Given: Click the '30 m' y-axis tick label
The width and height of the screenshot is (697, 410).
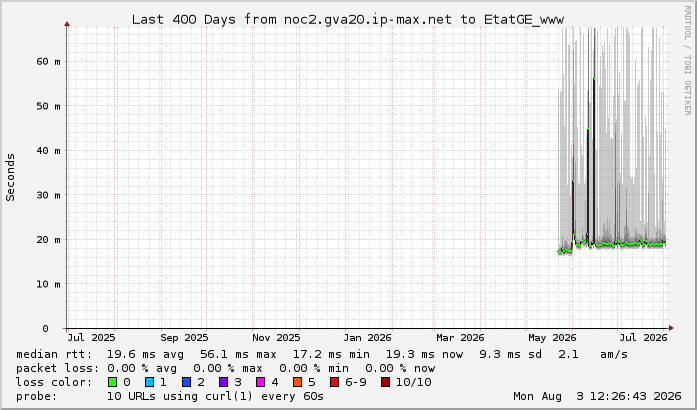Looking at the screenshot, I should pos(48,195).
